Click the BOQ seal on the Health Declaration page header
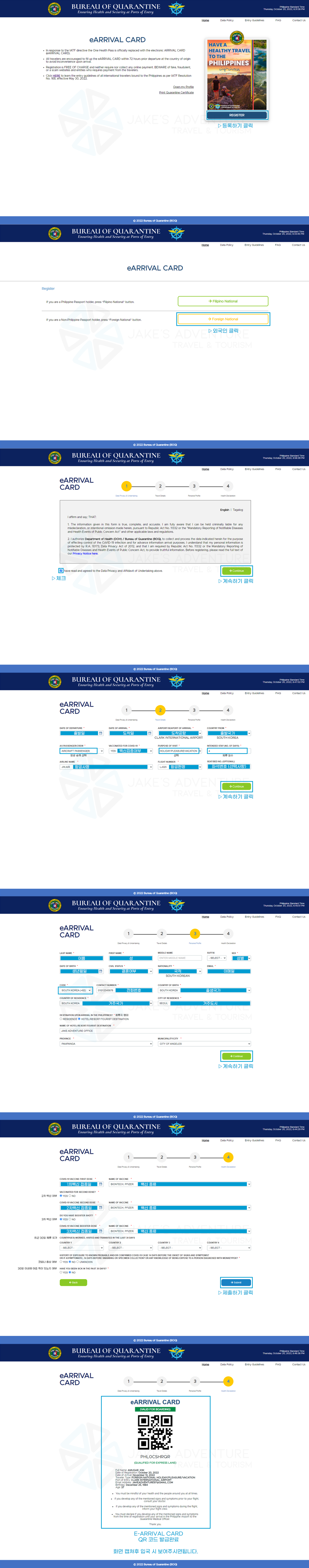309x1568 pixels. click(x=54, y=1129)
